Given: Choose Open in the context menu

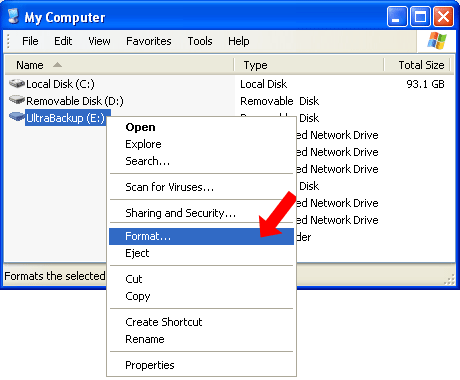Looking at the screenshot, I should tap(201, 127).
